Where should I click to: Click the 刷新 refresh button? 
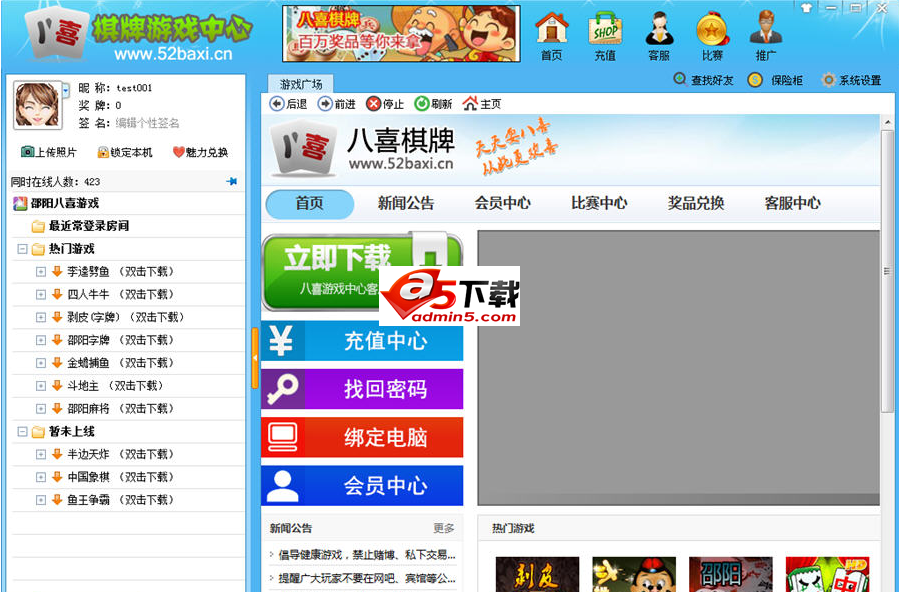coord(433,104)
